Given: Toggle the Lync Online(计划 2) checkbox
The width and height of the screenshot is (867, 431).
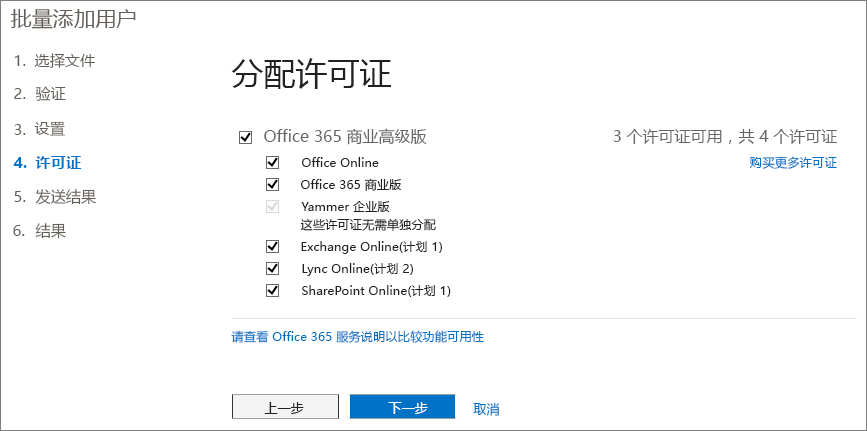Looking at the screenshot, I should 272,268.
